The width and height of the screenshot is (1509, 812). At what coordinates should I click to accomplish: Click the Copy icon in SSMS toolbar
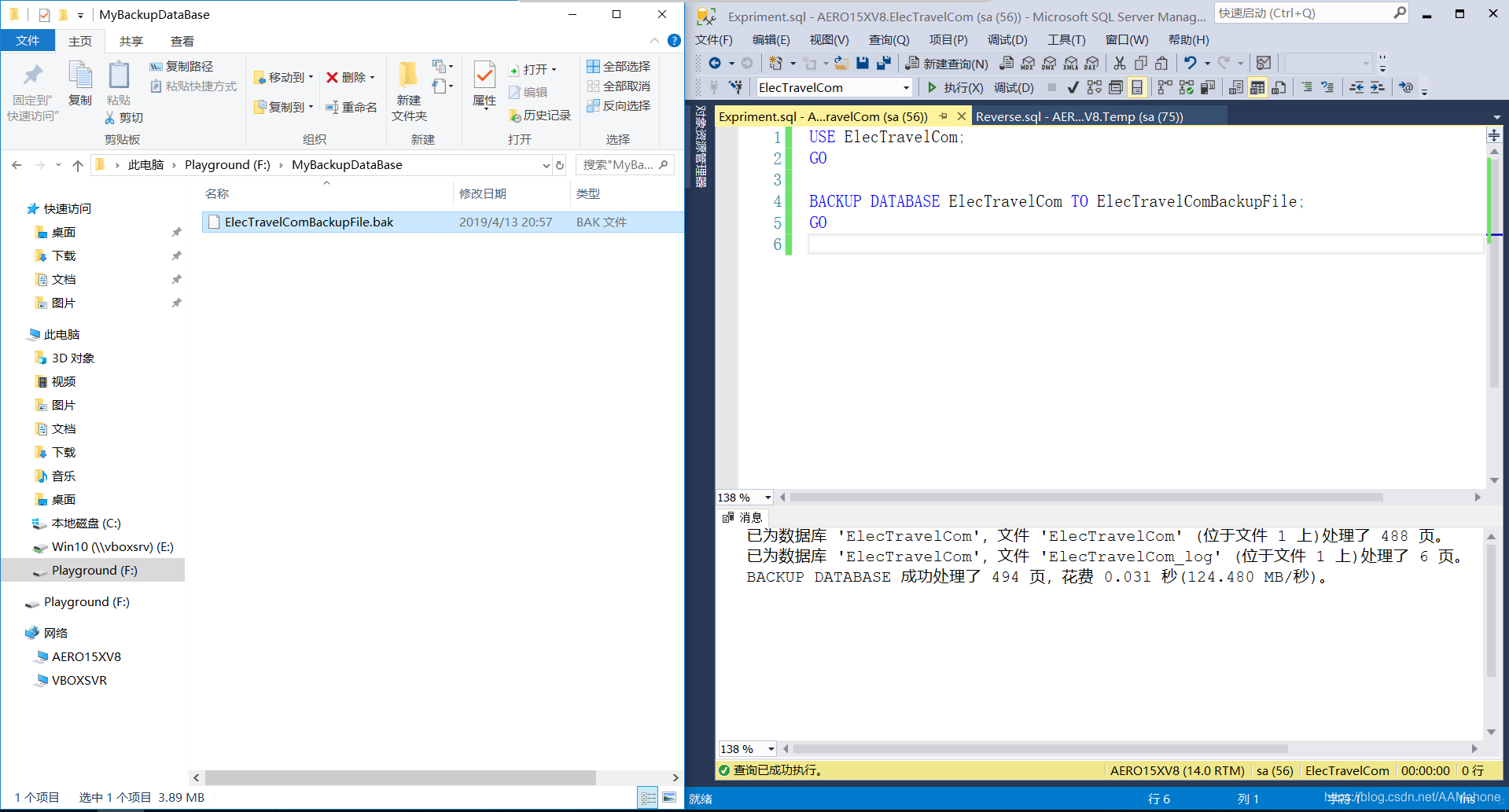[1141, 63]
